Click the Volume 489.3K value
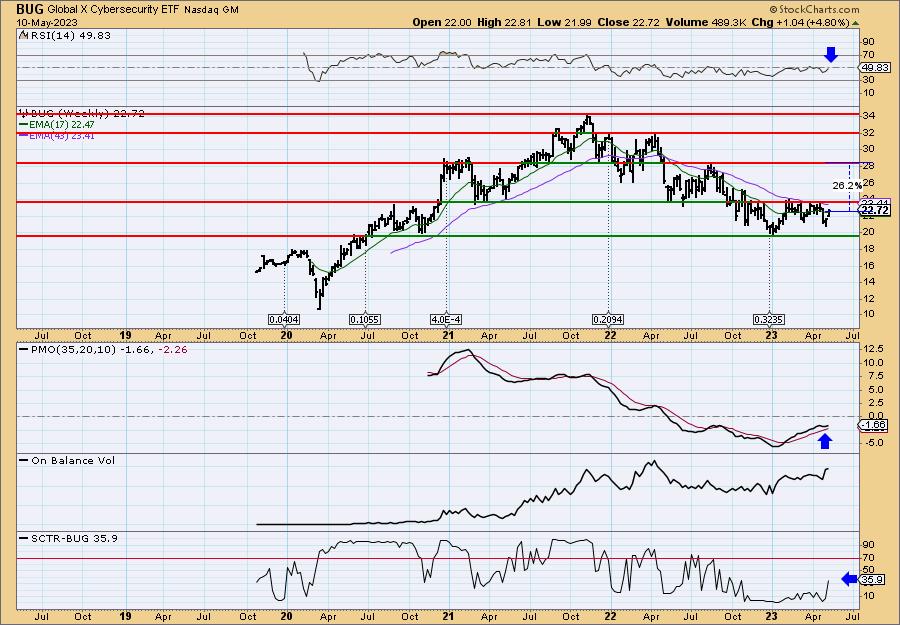 [707, 22]
